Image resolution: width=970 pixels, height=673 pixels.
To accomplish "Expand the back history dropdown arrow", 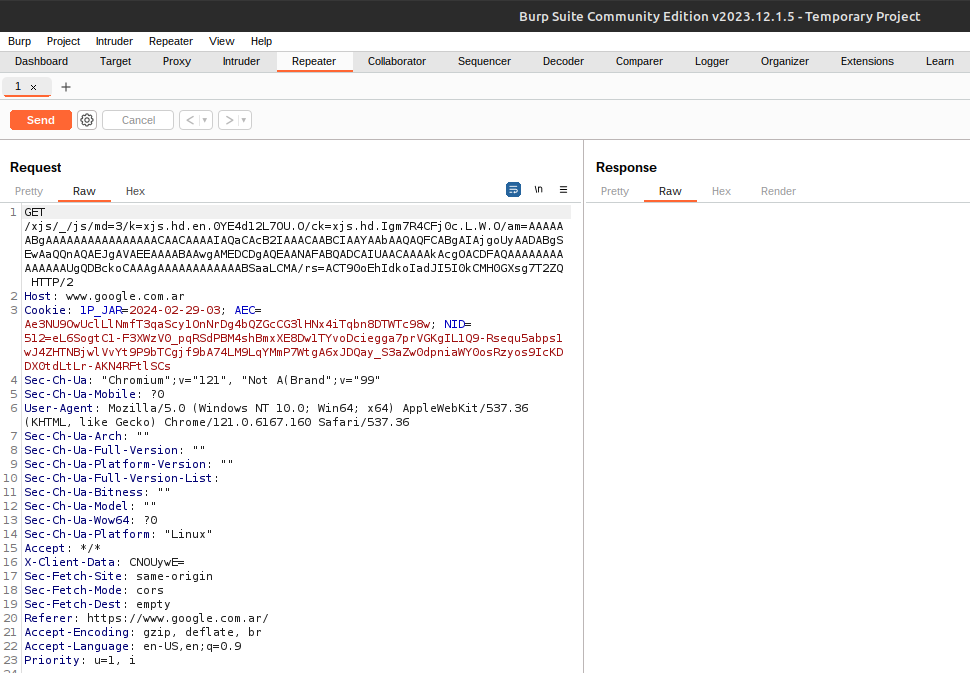I will (205, 120).
